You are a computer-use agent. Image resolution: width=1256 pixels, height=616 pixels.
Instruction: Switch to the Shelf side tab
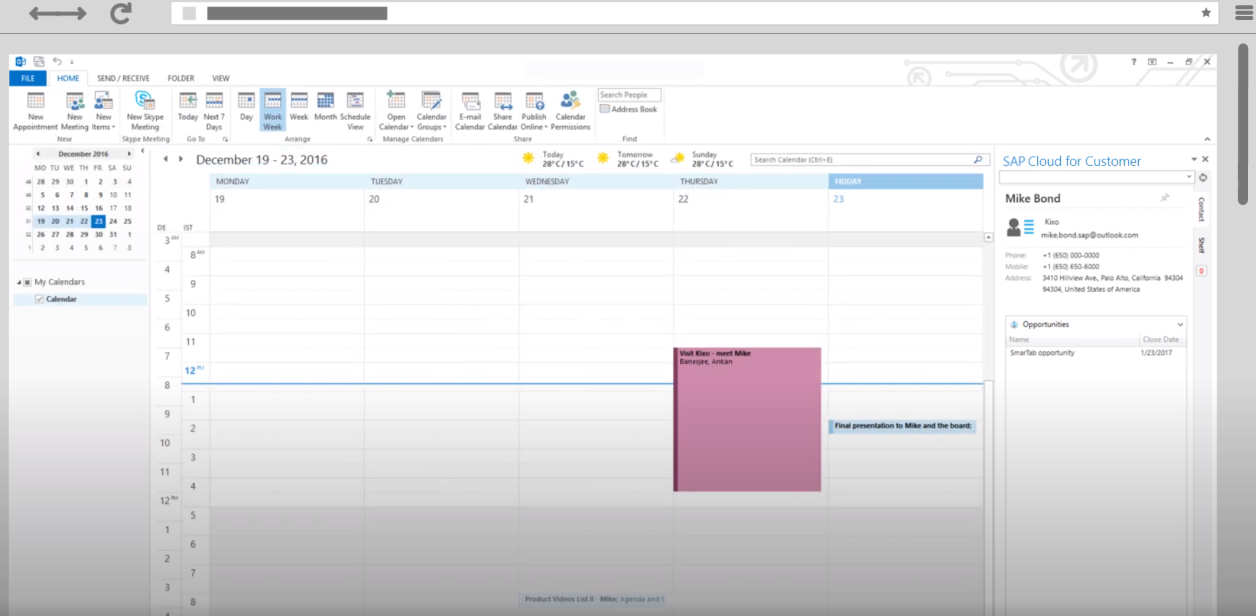click(1201, 245)
